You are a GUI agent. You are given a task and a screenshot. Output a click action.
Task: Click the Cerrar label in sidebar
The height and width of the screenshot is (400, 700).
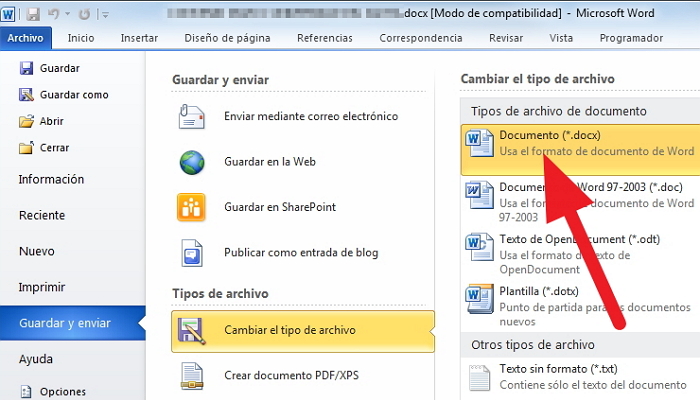coord(54,147)
